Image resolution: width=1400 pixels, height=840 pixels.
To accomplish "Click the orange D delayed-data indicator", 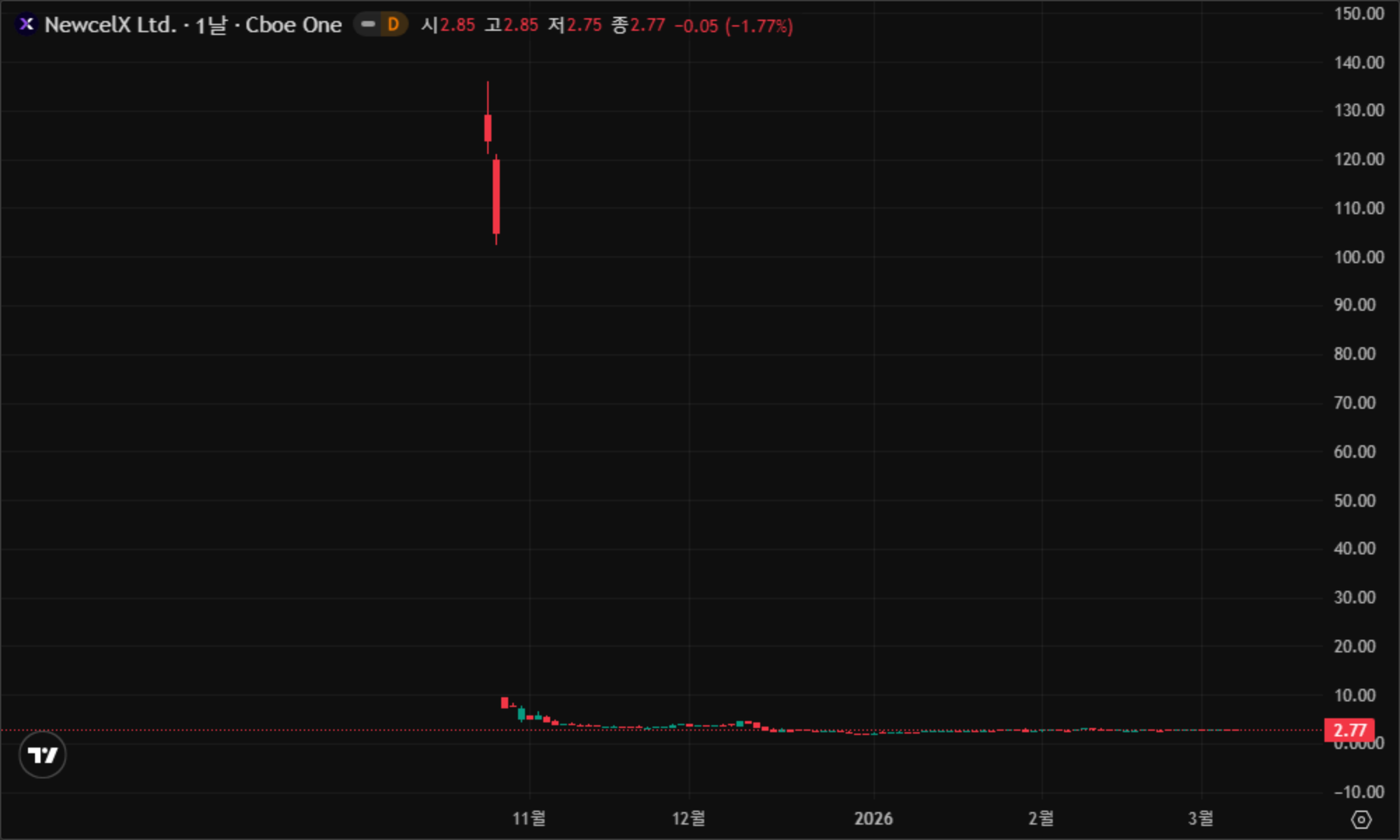I will tap(393, 24).
